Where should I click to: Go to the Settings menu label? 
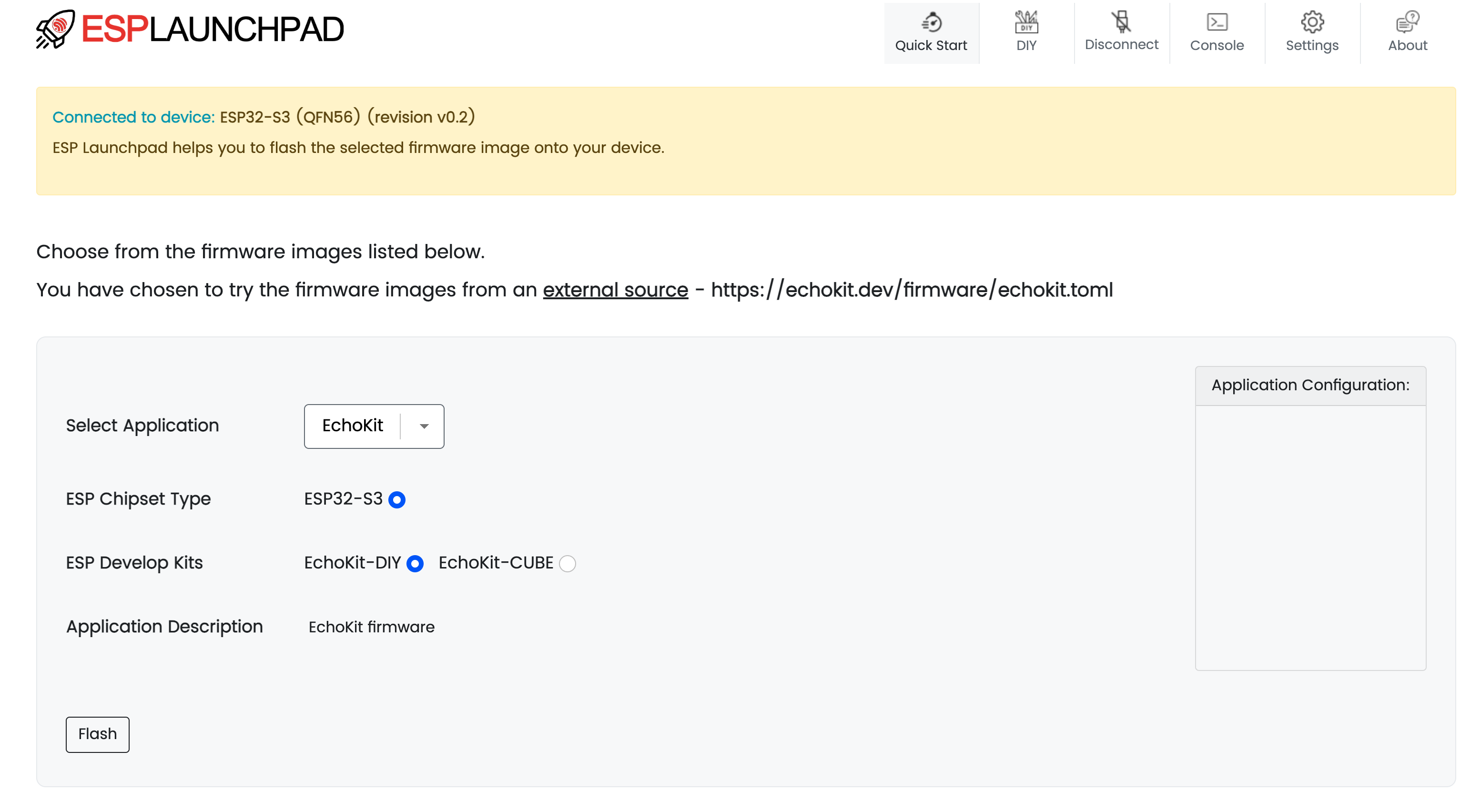click(1312, 45)
